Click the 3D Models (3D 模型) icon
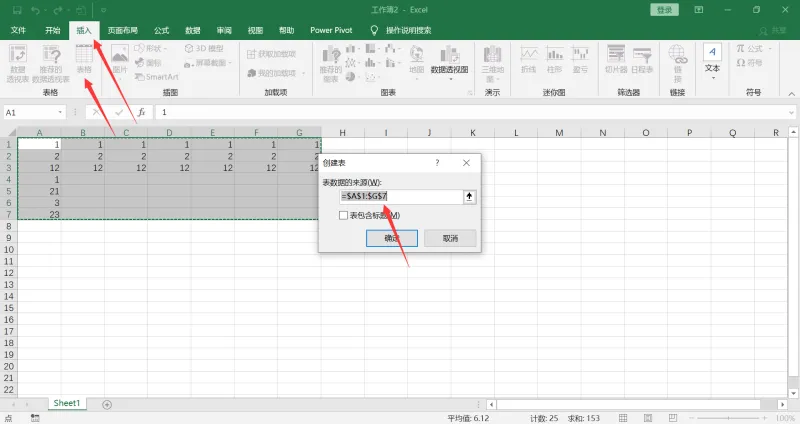This screenshot has width=800, height=424. click(x=204, y=48)
